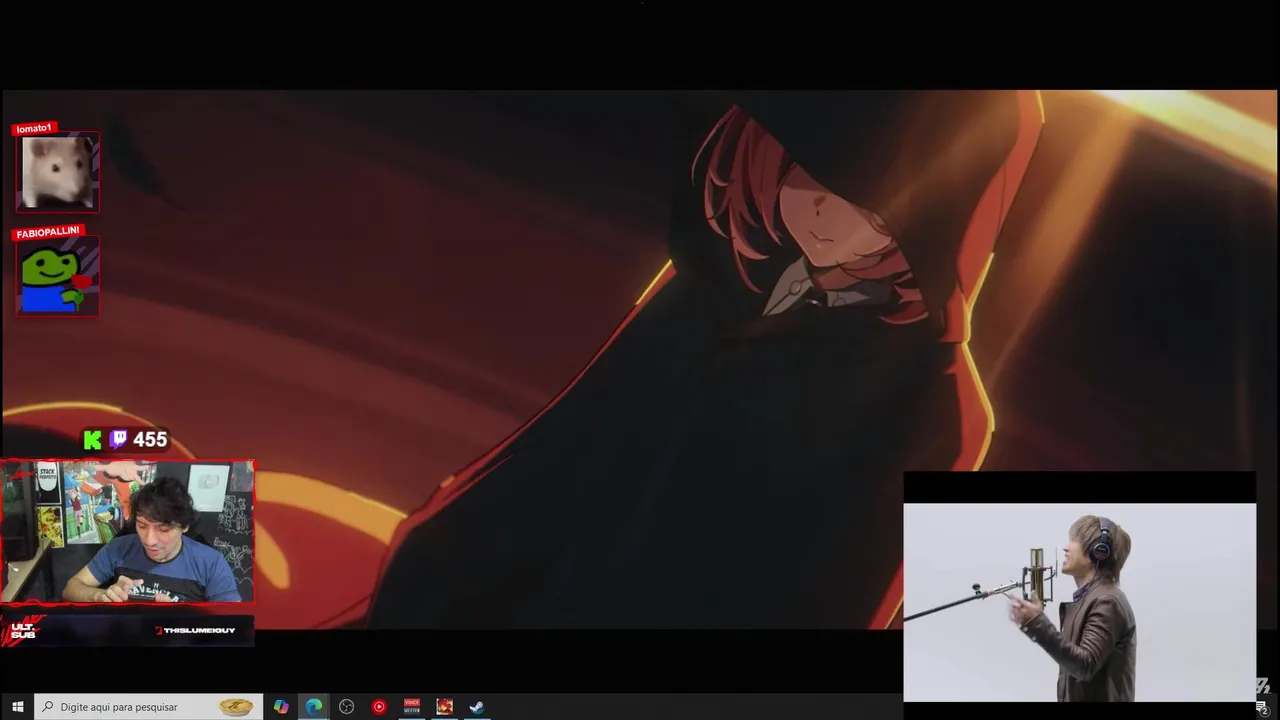Switch to Microsoft Edge on the taskbar
This screenshot has width=1280, height=720.
click(314, 707)
